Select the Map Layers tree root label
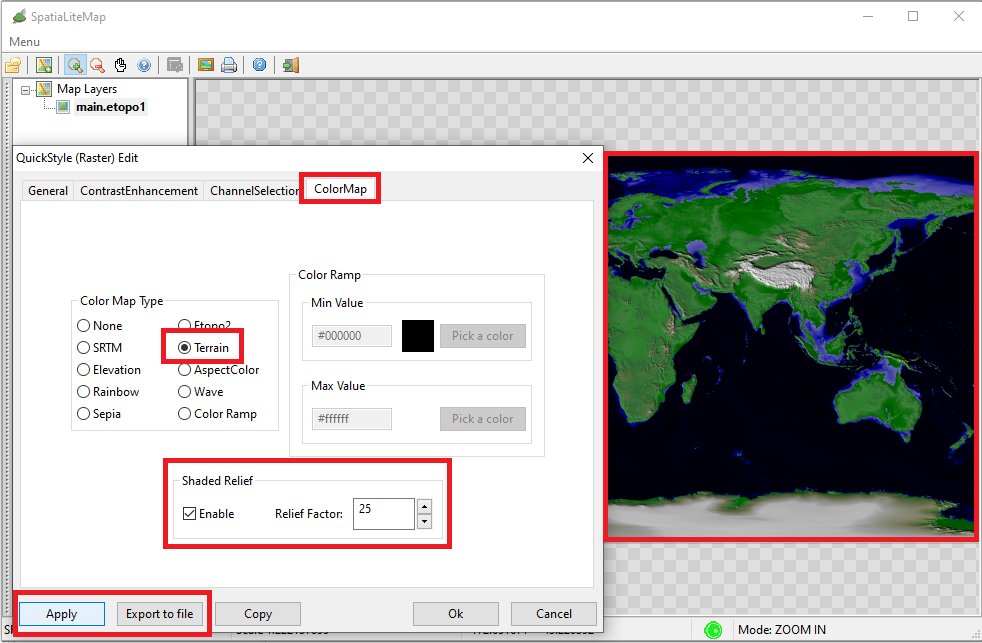 (x=86, y=89)
